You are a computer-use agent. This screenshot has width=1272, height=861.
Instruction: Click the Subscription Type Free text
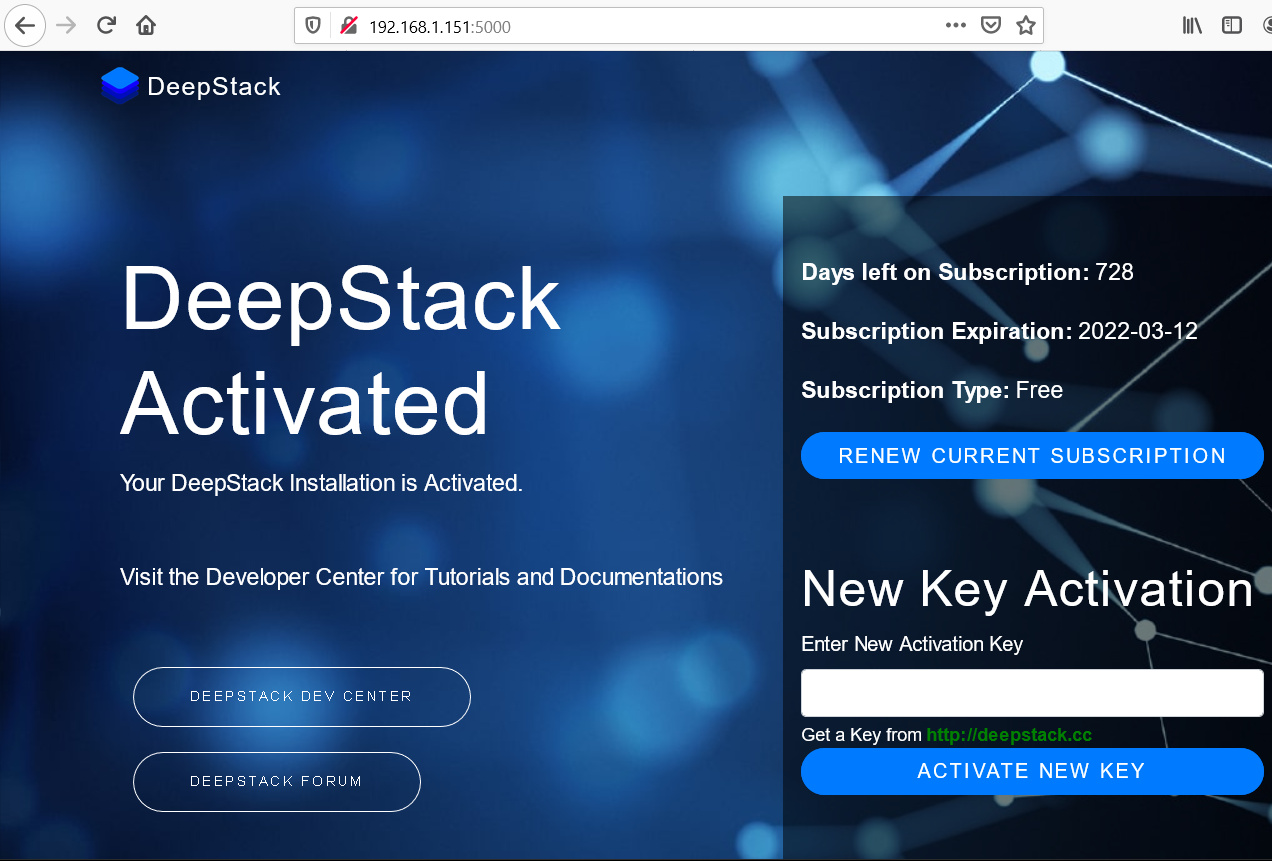(932, 390)
